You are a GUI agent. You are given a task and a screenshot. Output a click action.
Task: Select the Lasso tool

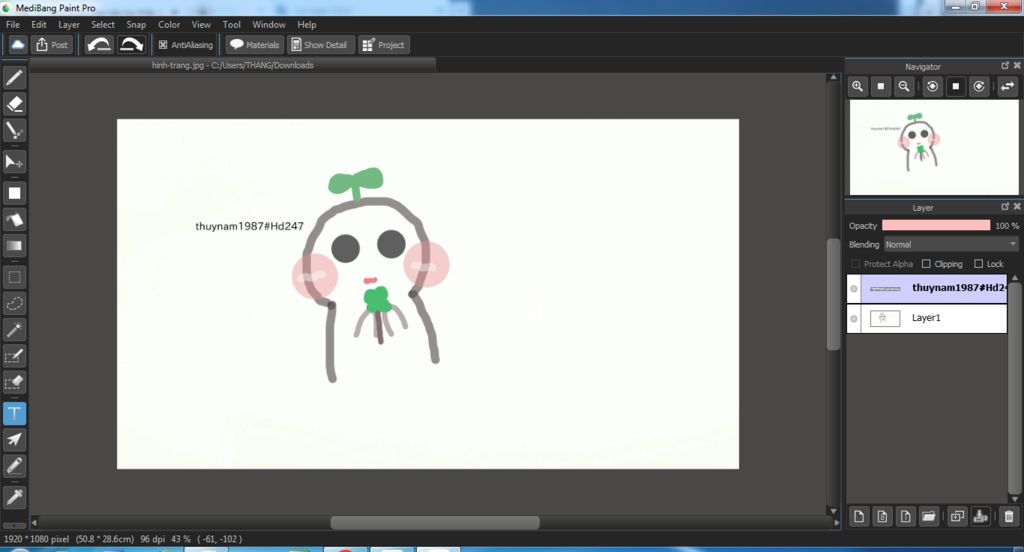[x=14, y=303]
